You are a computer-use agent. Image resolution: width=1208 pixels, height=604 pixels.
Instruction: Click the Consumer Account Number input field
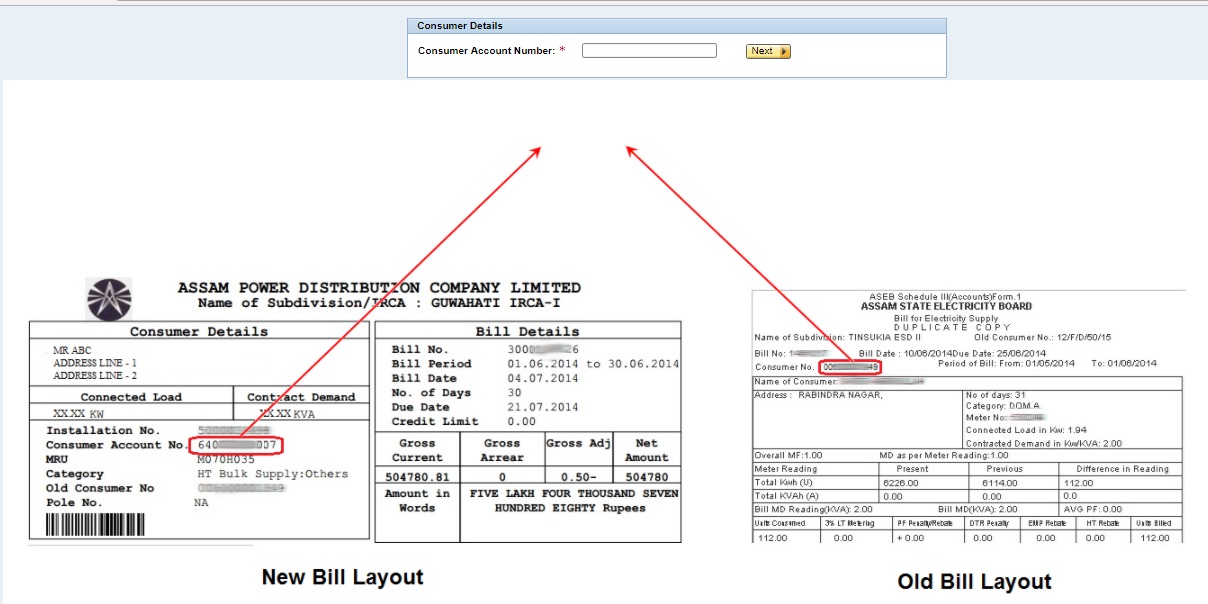[649, 50]
